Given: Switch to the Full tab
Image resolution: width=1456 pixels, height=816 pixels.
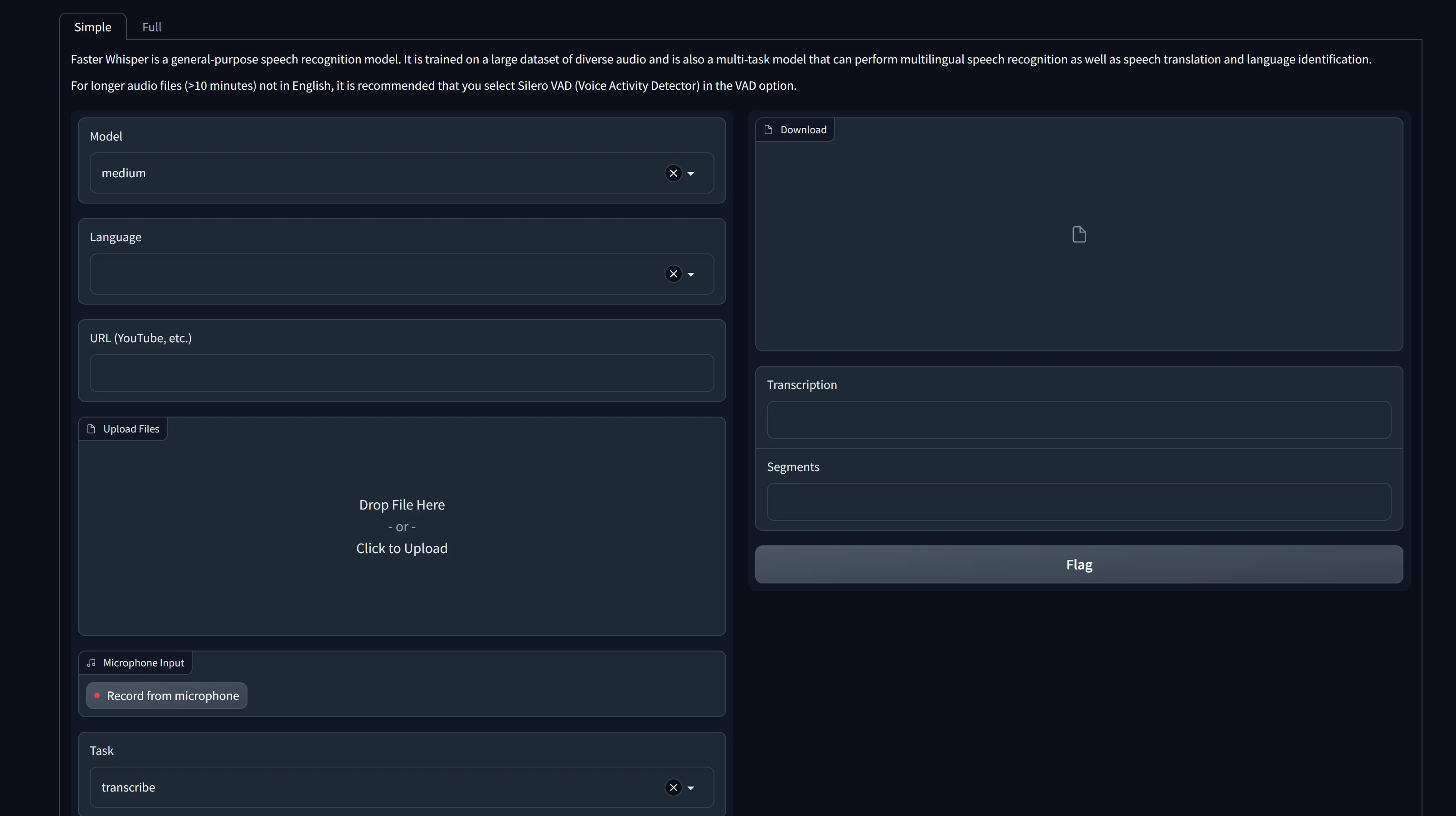Looking at the screenshot, I should 151,27.
